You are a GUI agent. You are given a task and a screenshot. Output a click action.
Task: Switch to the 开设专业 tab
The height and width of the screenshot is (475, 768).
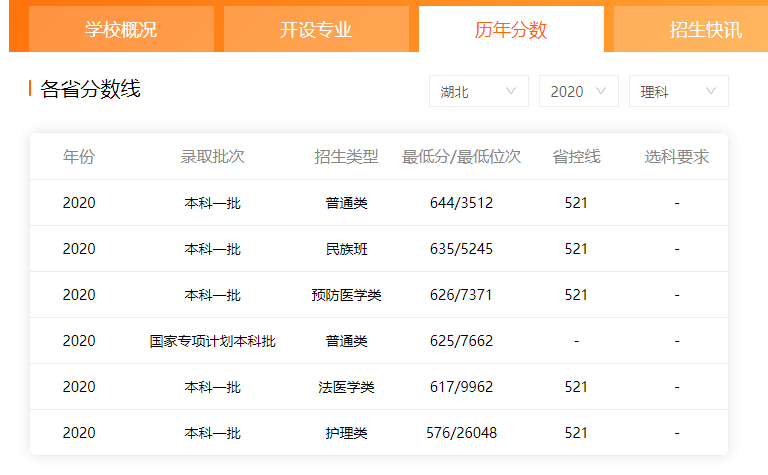coord(316,29)
